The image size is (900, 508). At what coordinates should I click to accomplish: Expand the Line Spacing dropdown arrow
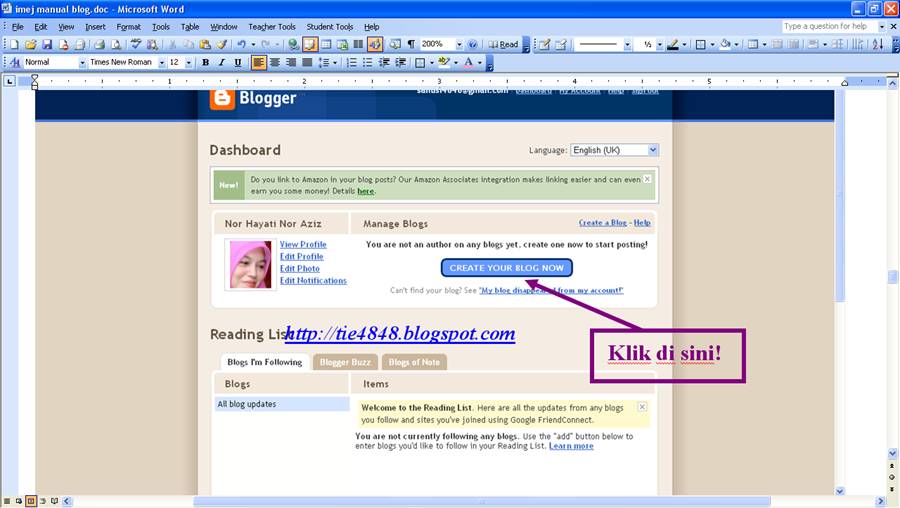335,62
